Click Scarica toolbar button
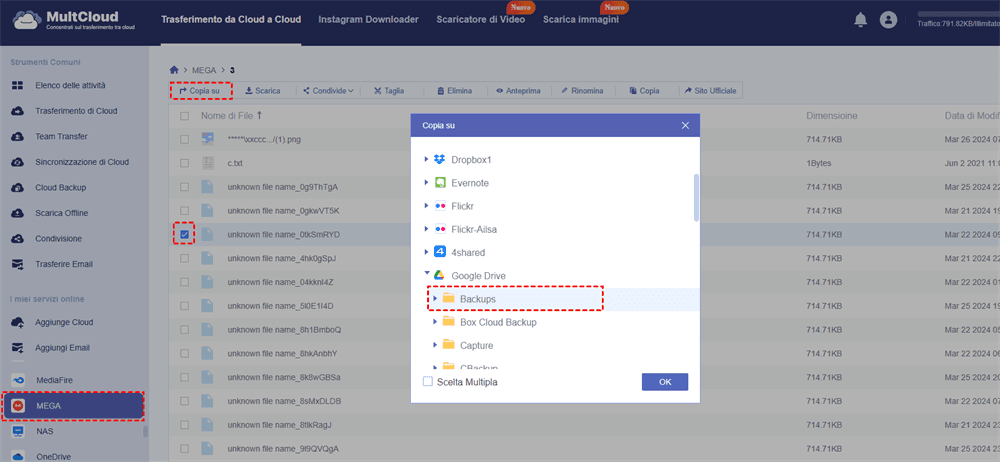The image size is (1000, 462). 263,91
